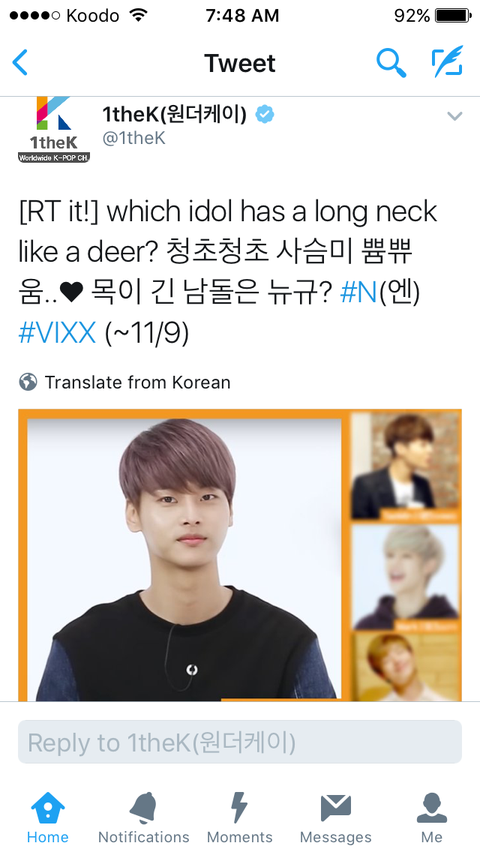Open the Messages tab
This screenshot has width=480, height=852.
[335, 818]
